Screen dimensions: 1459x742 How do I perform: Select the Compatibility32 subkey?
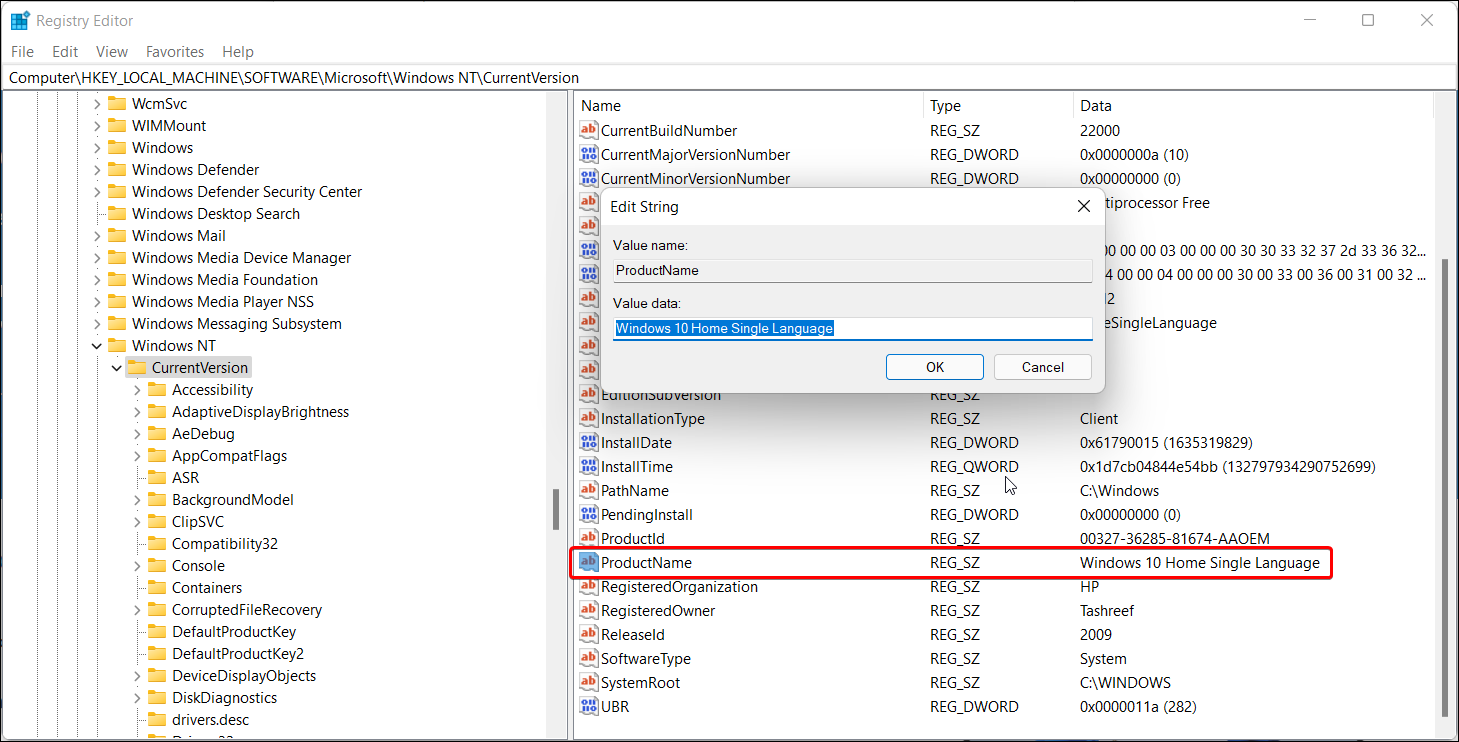point(225,544)
